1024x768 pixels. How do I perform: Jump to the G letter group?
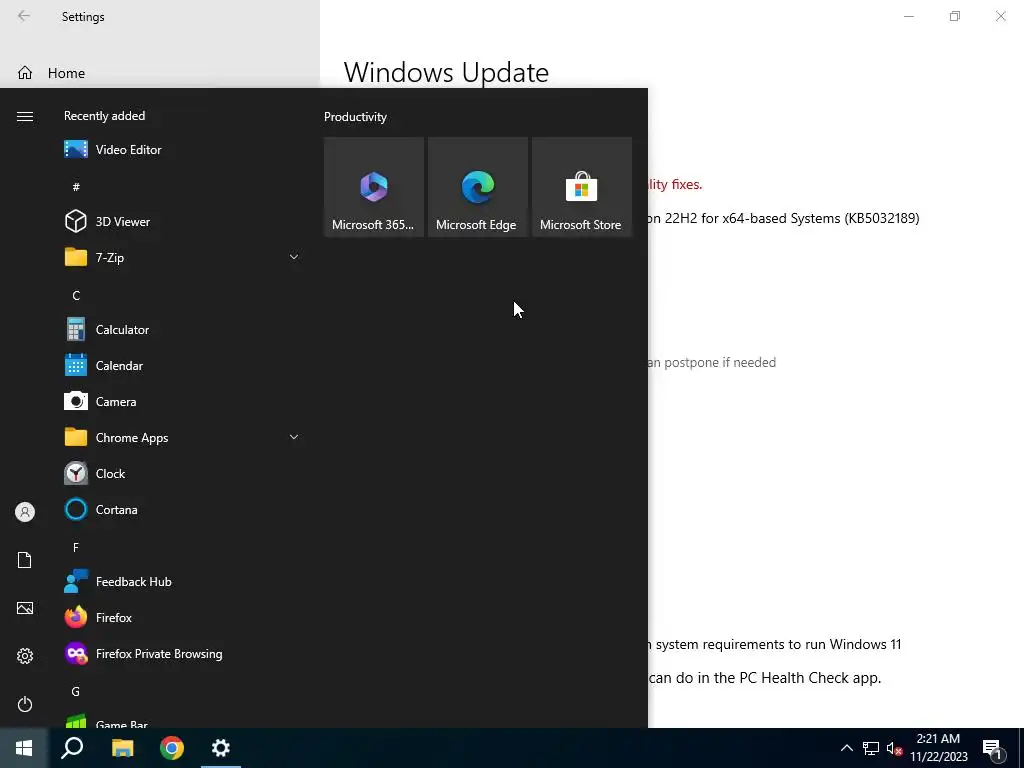pos(76,692)
